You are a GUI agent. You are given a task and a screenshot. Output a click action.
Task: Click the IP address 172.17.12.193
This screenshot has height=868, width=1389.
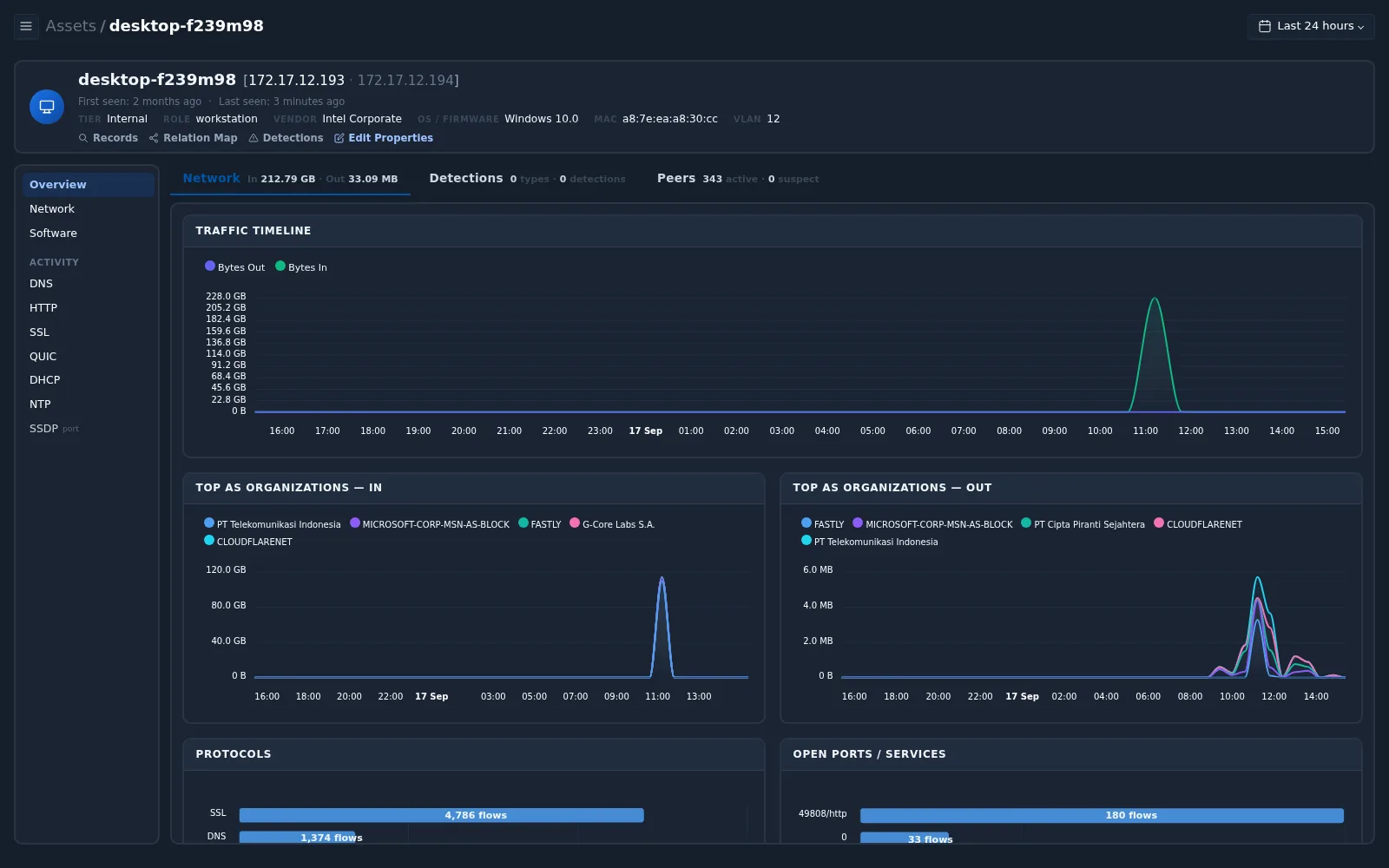point(296,80)
